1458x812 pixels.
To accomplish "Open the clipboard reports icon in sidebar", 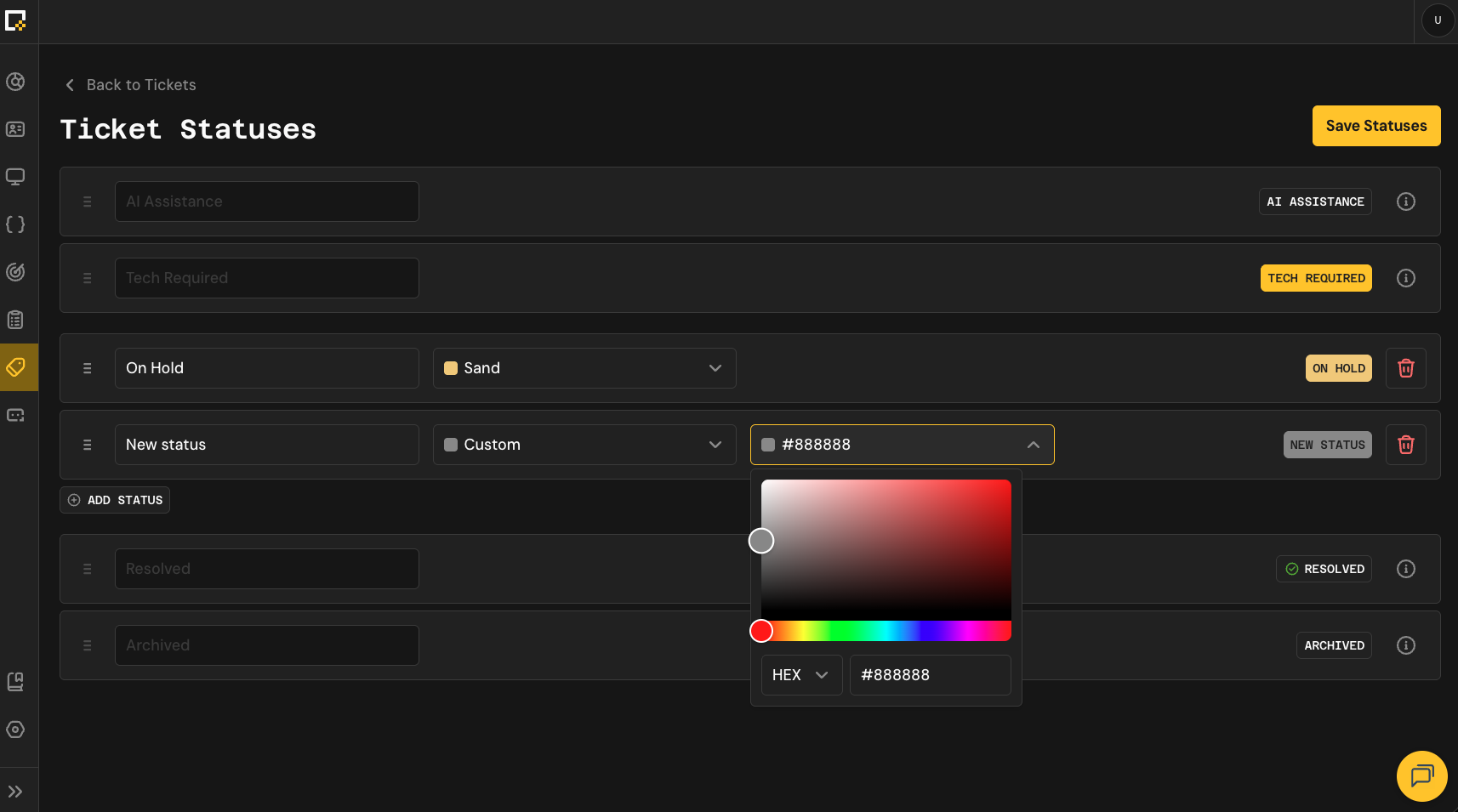I will pos(15,320).
